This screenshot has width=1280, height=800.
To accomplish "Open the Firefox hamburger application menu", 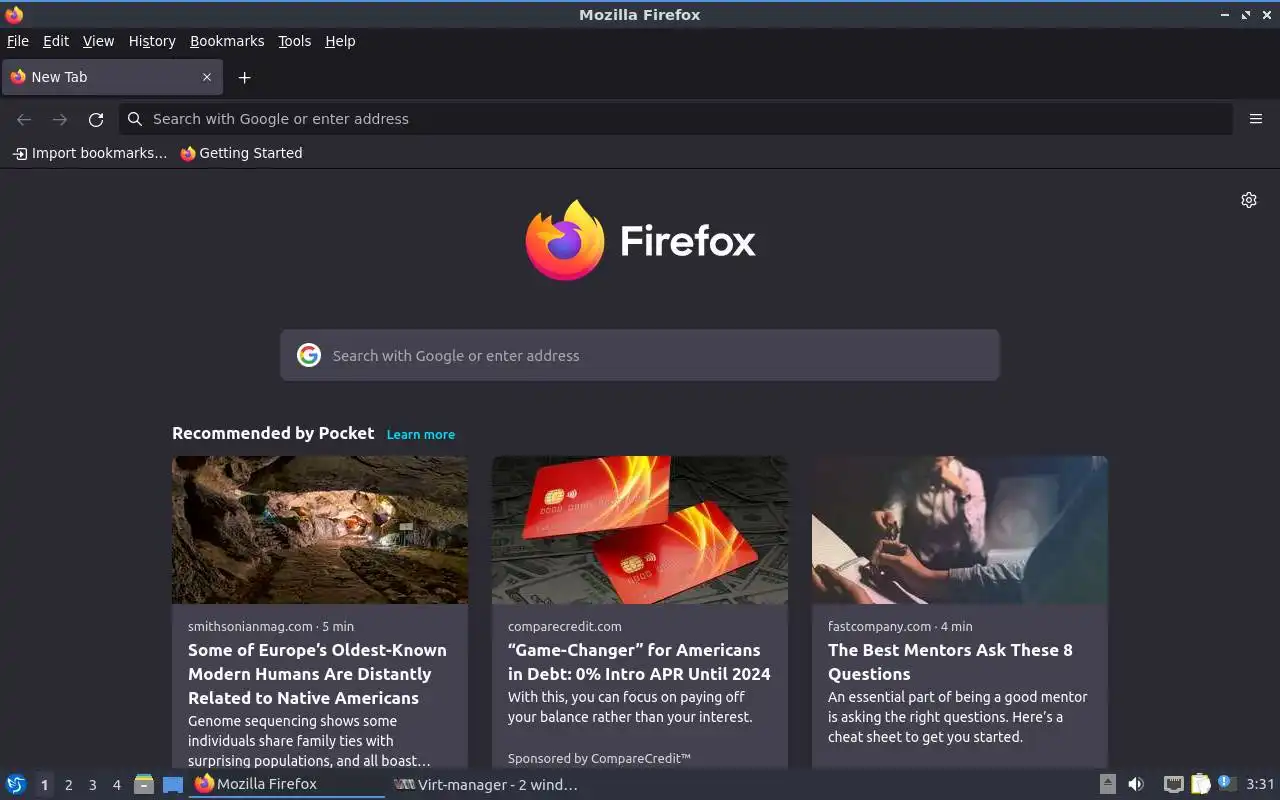I will coord(1256,119).
